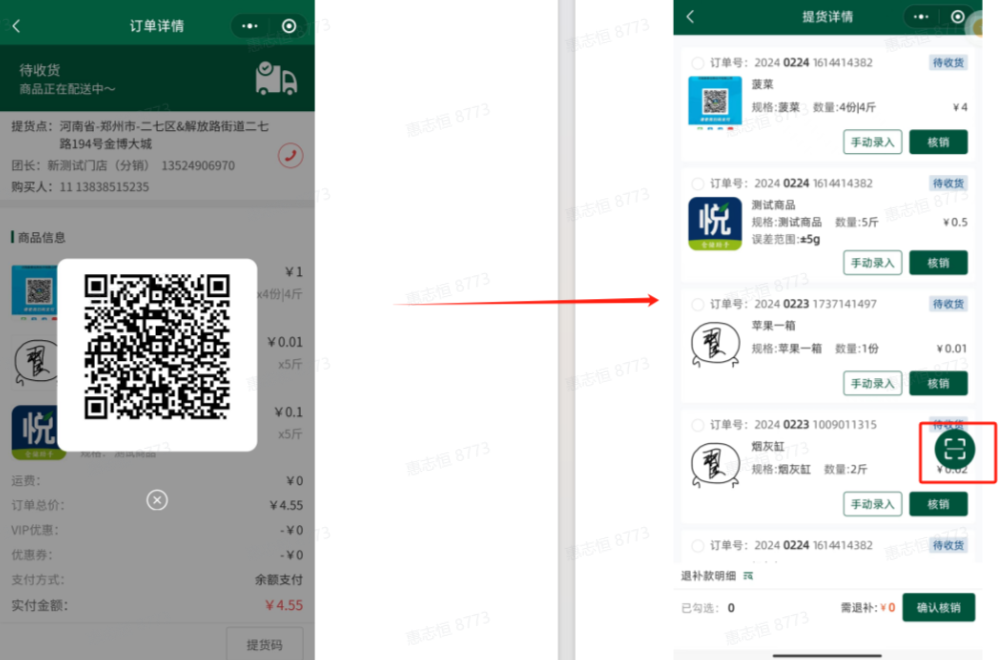This screenshot has width=1003, height=660.
Task: Tap the target icon in 提货详情 header
Action: pos(958,17)
